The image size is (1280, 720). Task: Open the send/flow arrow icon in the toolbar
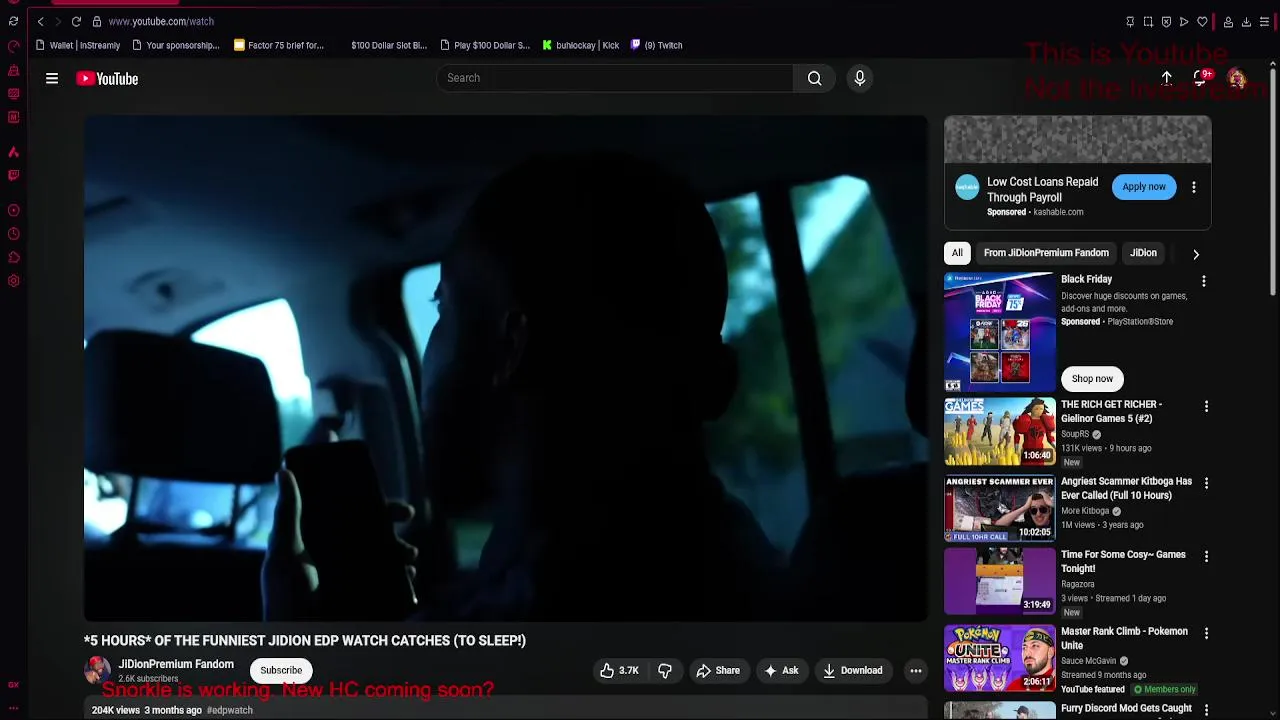tap(1184, 21)
